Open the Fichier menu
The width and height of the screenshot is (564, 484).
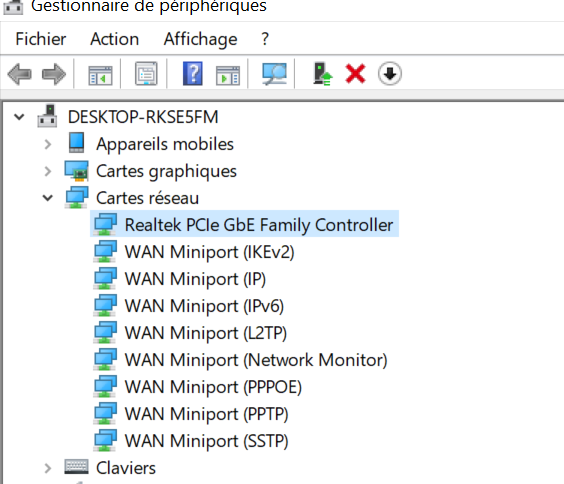(x=41, y=39)
